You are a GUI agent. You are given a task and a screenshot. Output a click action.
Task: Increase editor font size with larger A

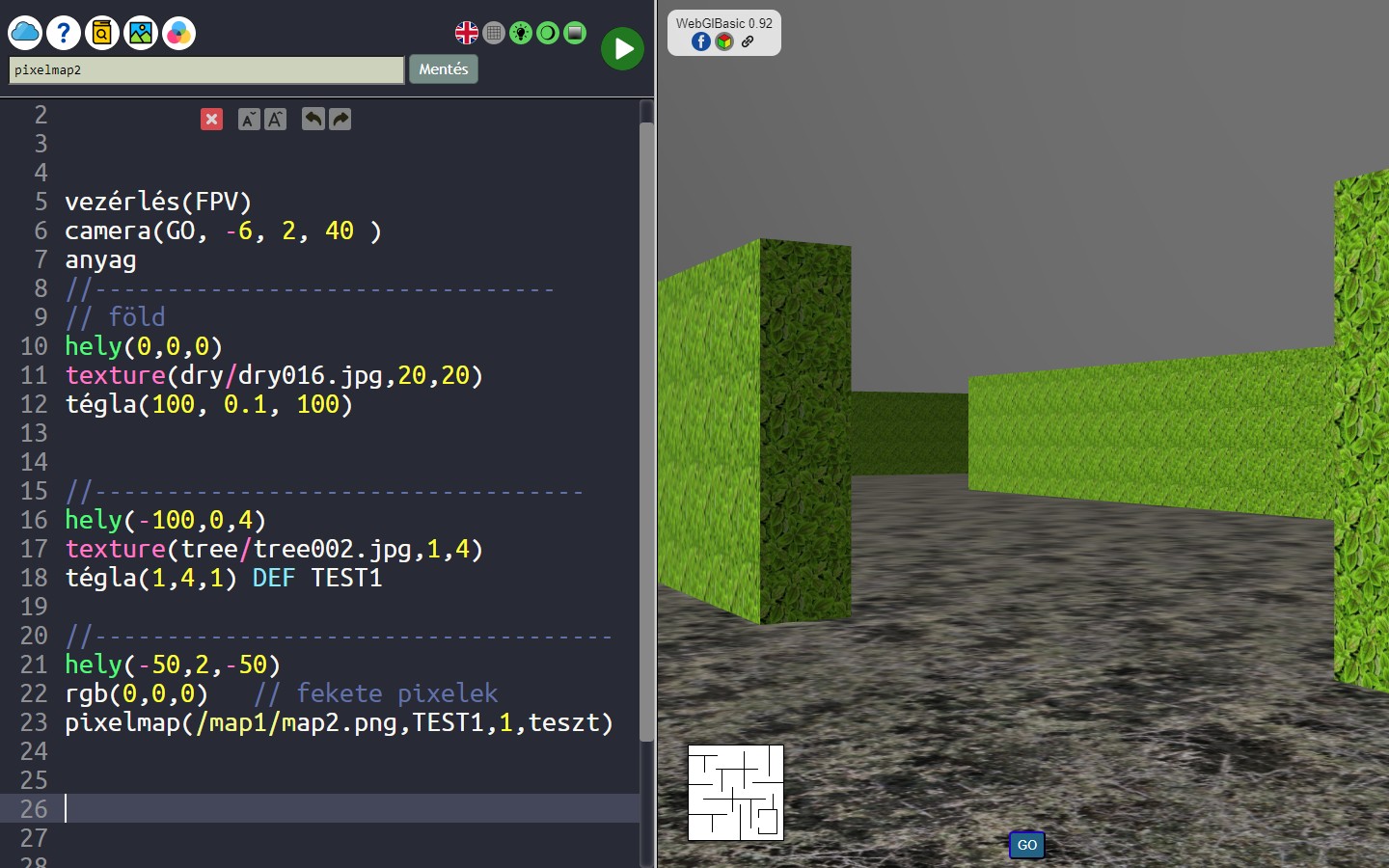pos(276,120)
